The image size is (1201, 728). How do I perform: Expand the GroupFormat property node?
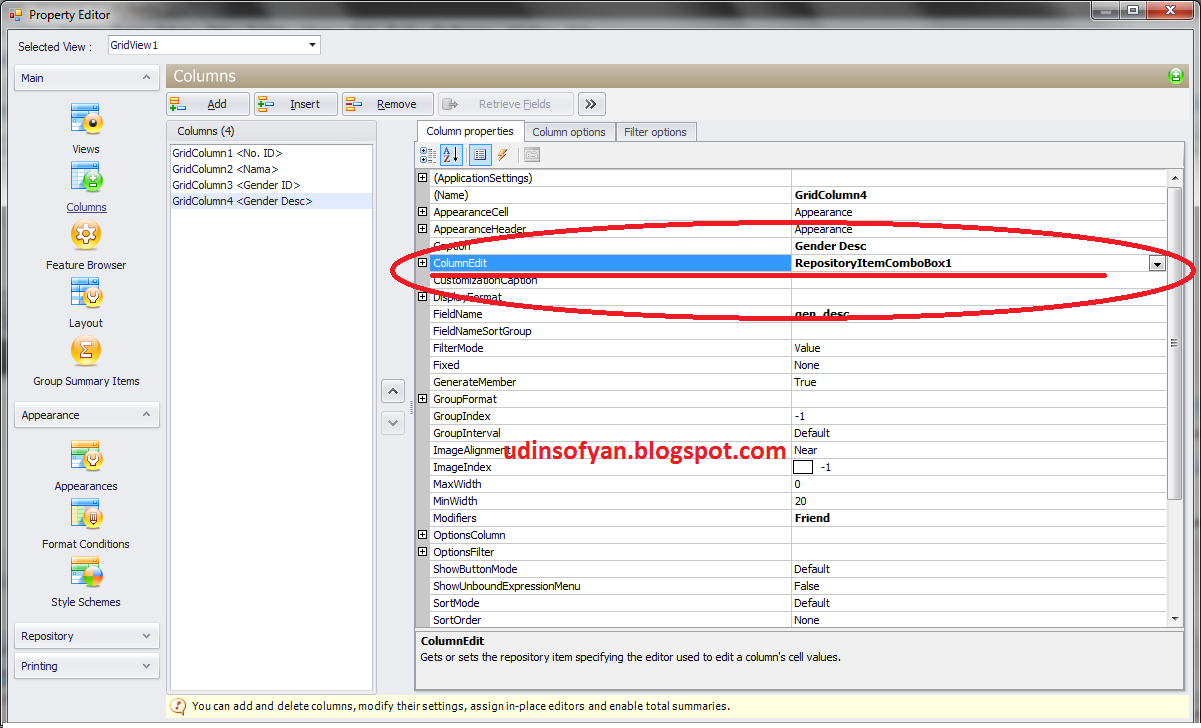point(422,399)
